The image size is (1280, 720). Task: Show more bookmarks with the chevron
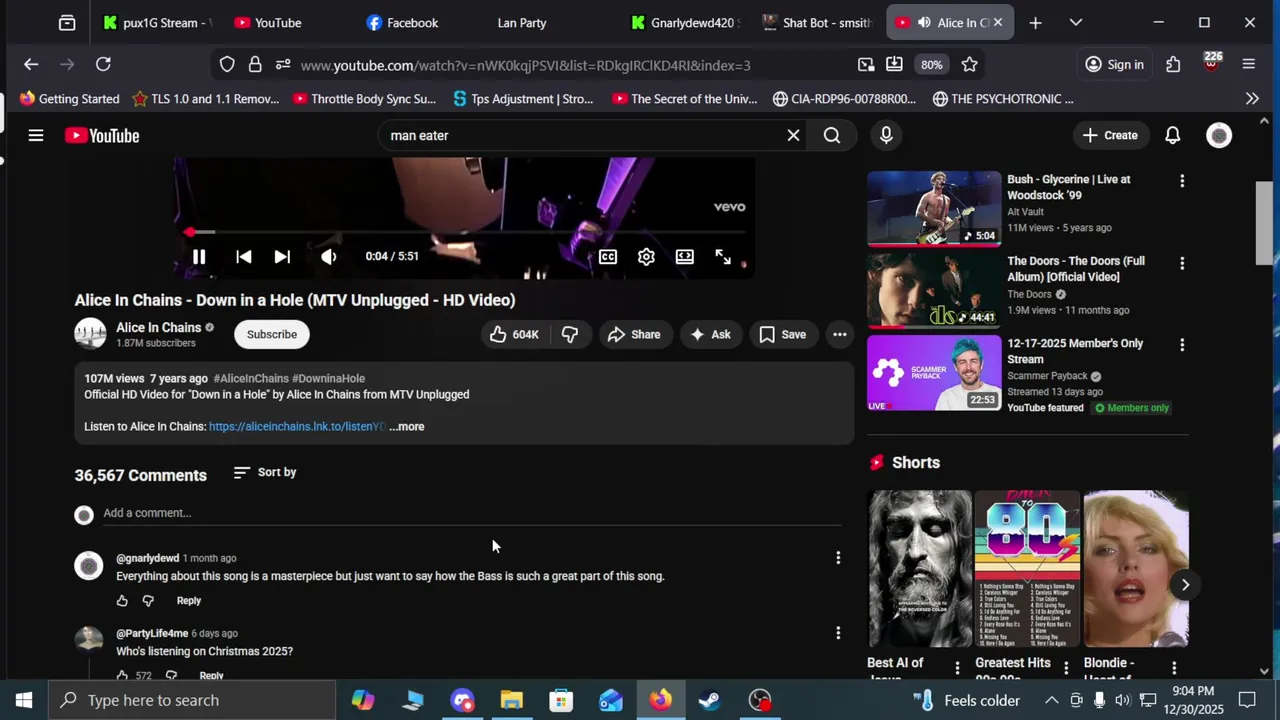click(1252, 99)
